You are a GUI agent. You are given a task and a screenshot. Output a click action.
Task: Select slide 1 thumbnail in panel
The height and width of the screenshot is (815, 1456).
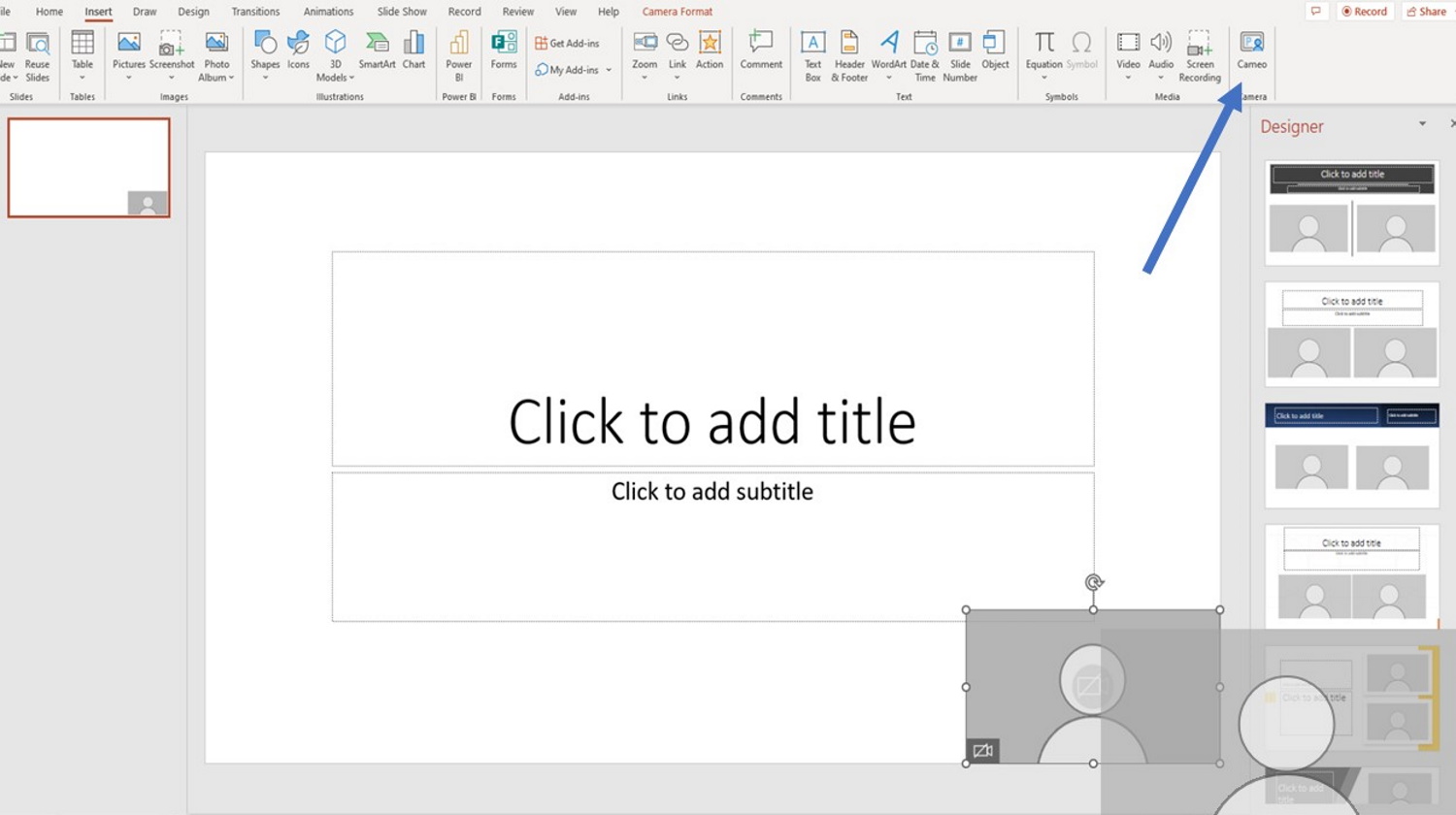(88, 168)
